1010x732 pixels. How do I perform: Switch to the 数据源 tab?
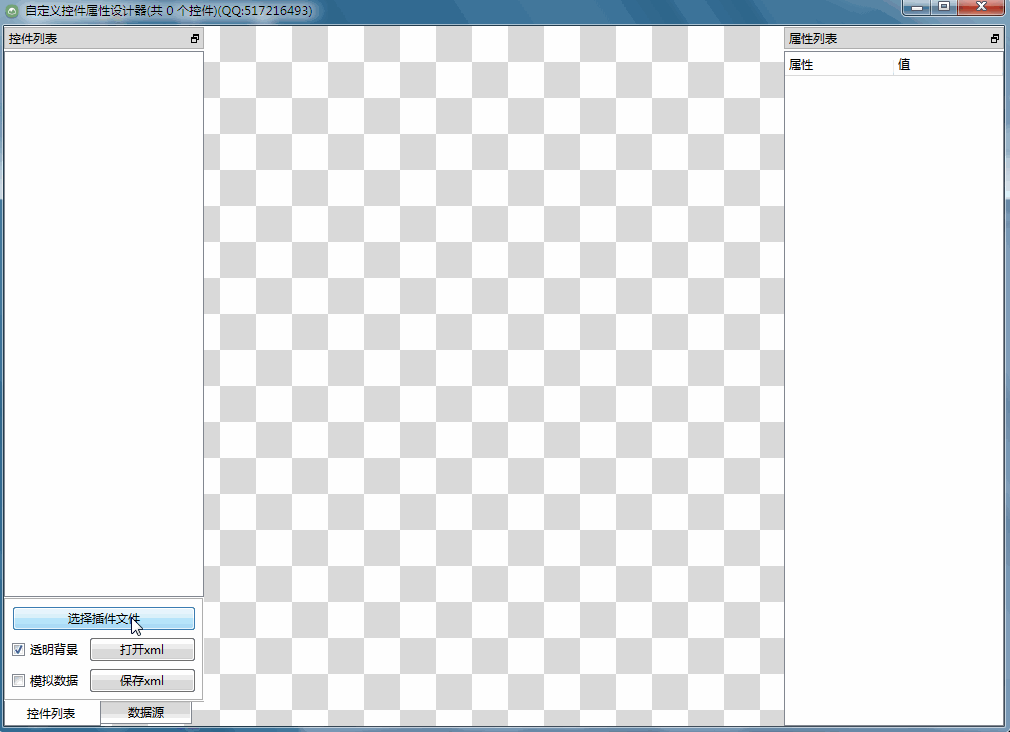[x=146, y=713]
